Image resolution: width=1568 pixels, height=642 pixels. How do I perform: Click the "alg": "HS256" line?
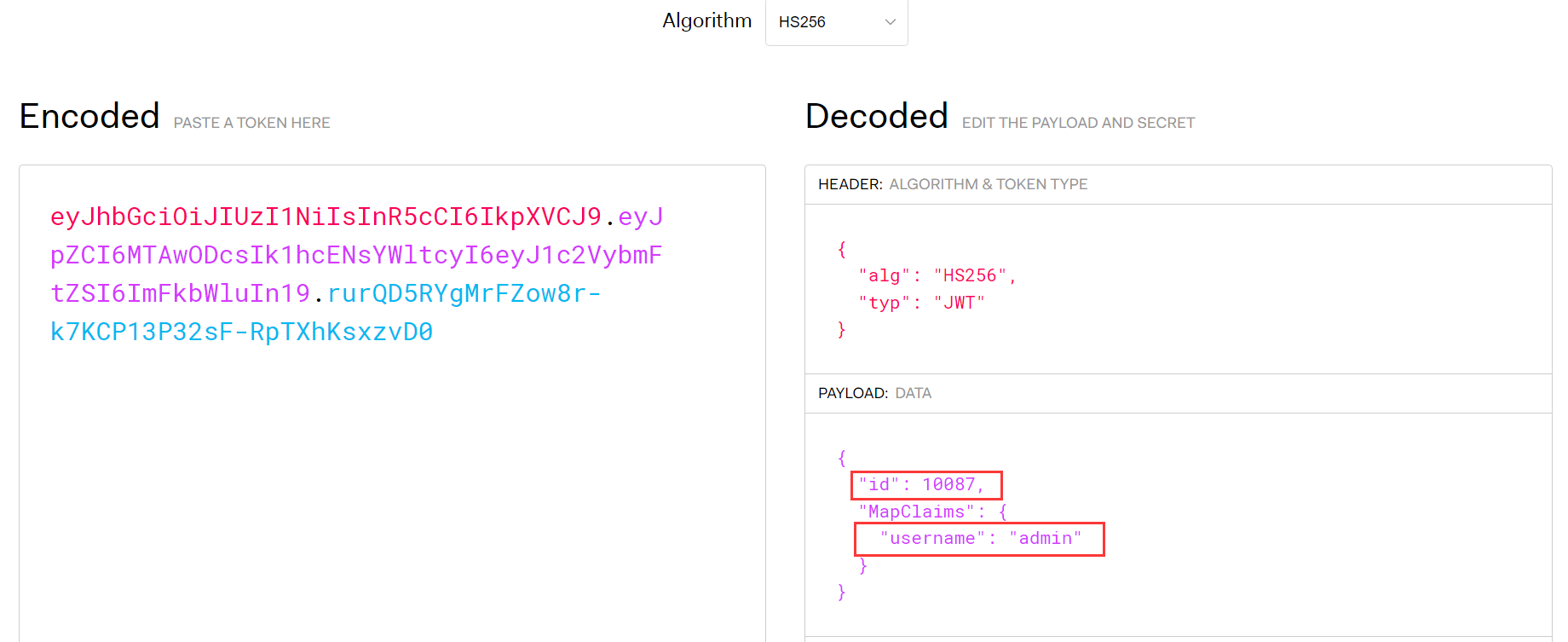[937, 275]
